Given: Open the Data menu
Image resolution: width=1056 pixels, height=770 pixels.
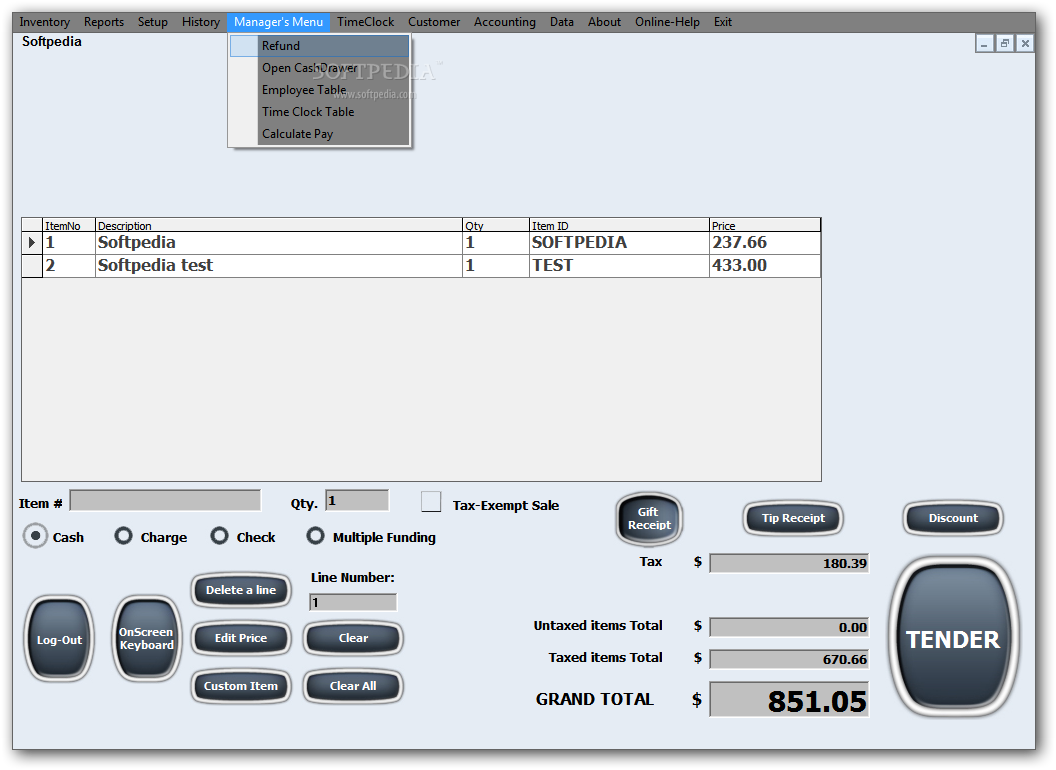Looking at the screenshot, I should (x=562, y=22).
